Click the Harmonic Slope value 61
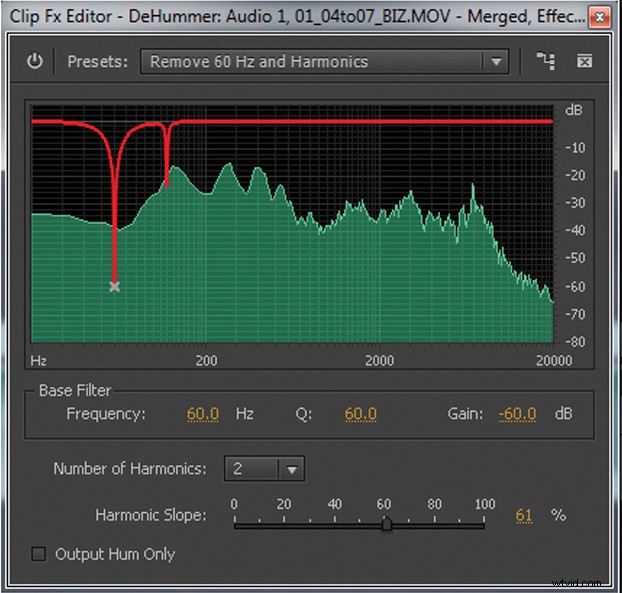Viewport: 622px width, 593px height. pyautogui.click(x=524, y=516)
